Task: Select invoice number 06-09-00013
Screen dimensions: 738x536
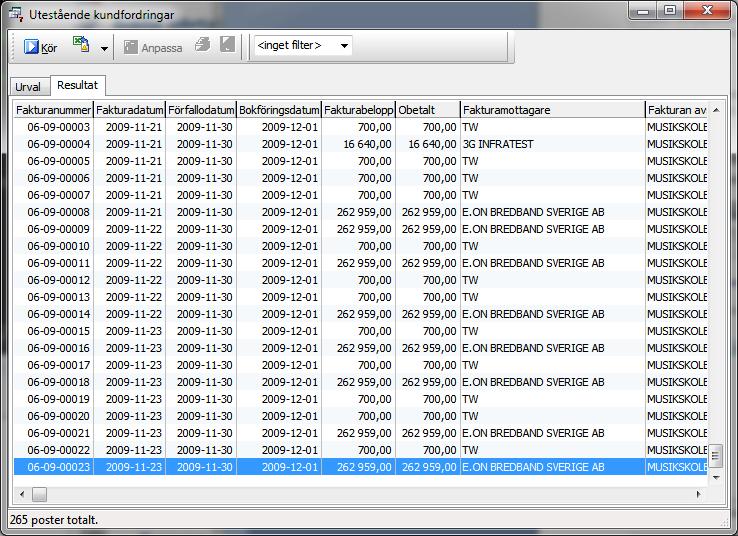Action: [58, 297]
